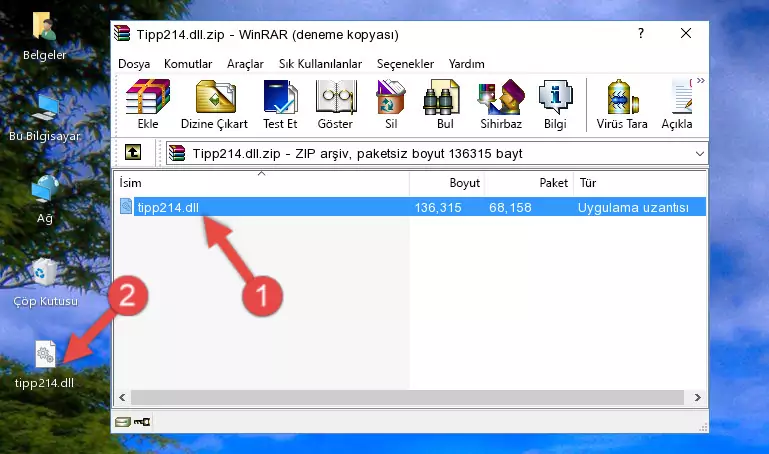Open the Göster view icon

tap(335, 104)
